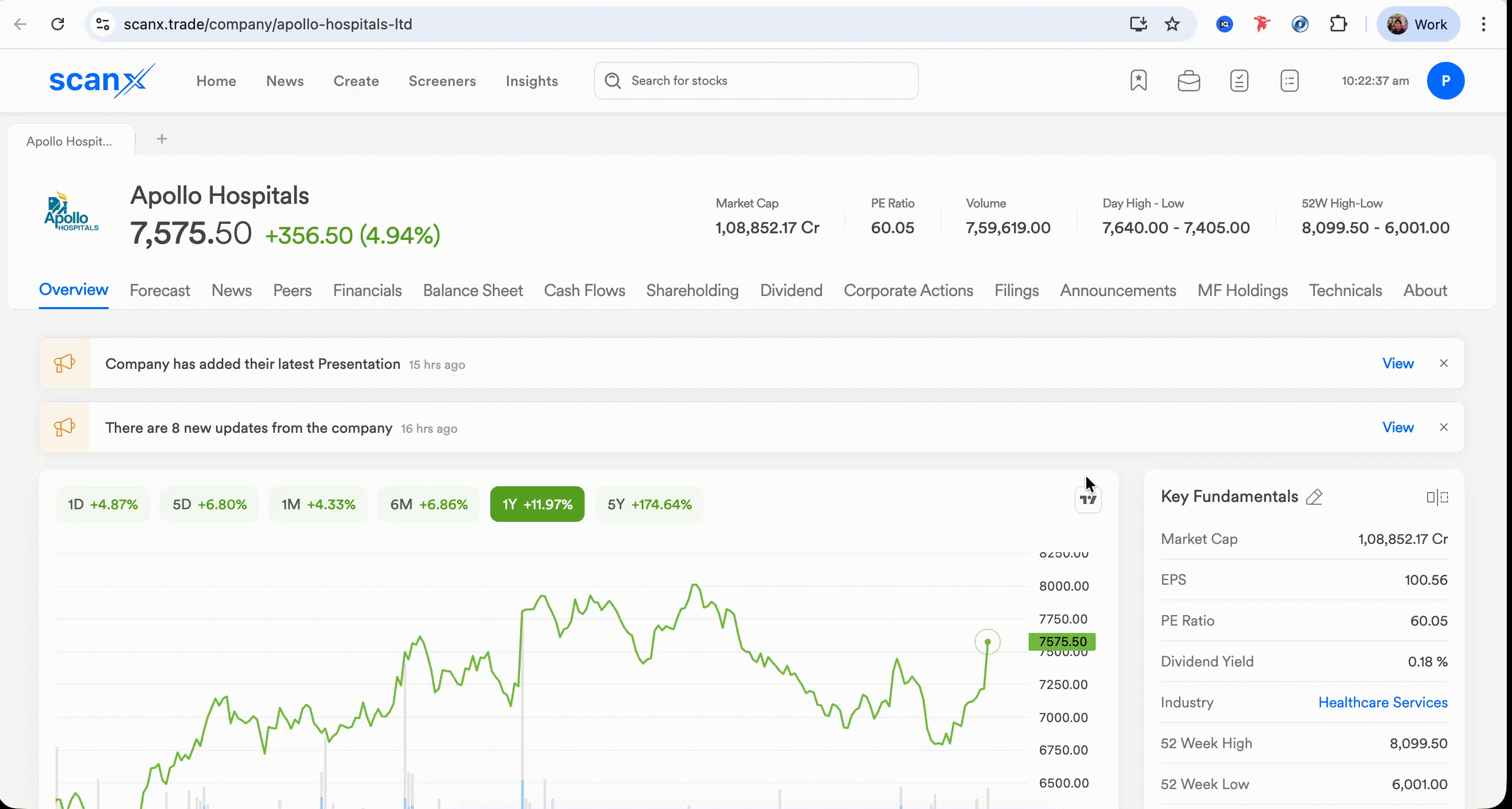
Task: Open News in top navigation
Action: 285,81
